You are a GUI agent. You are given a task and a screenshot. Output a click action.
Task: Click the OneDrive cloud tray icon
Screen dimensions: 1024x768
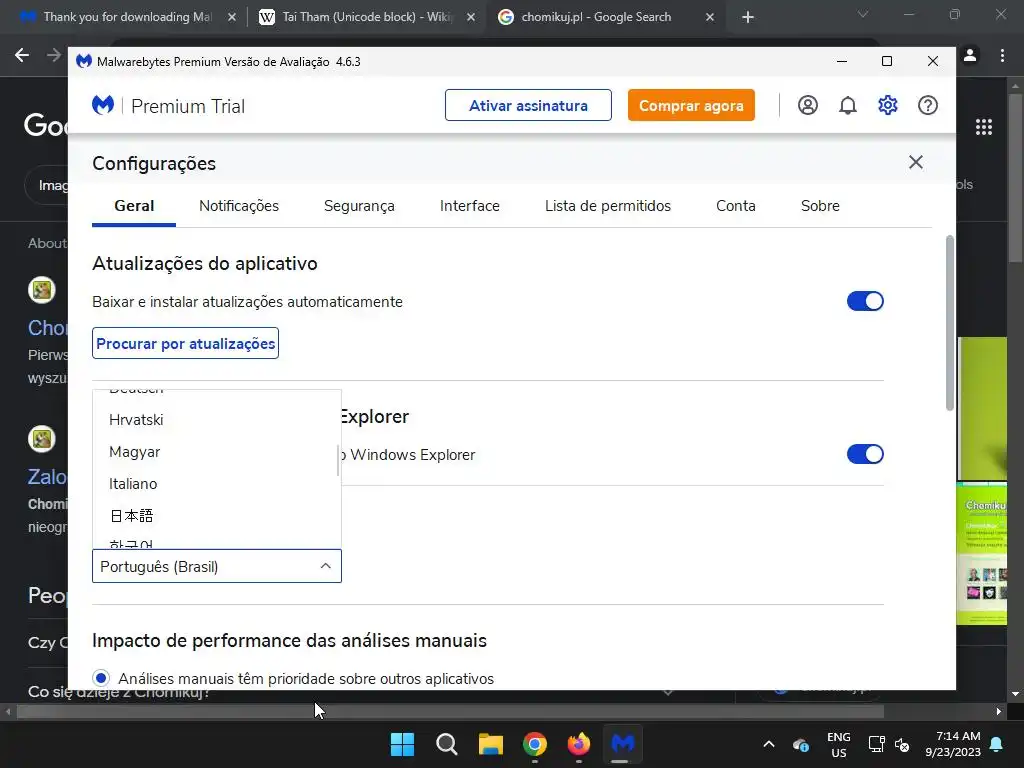pos(801,744)
